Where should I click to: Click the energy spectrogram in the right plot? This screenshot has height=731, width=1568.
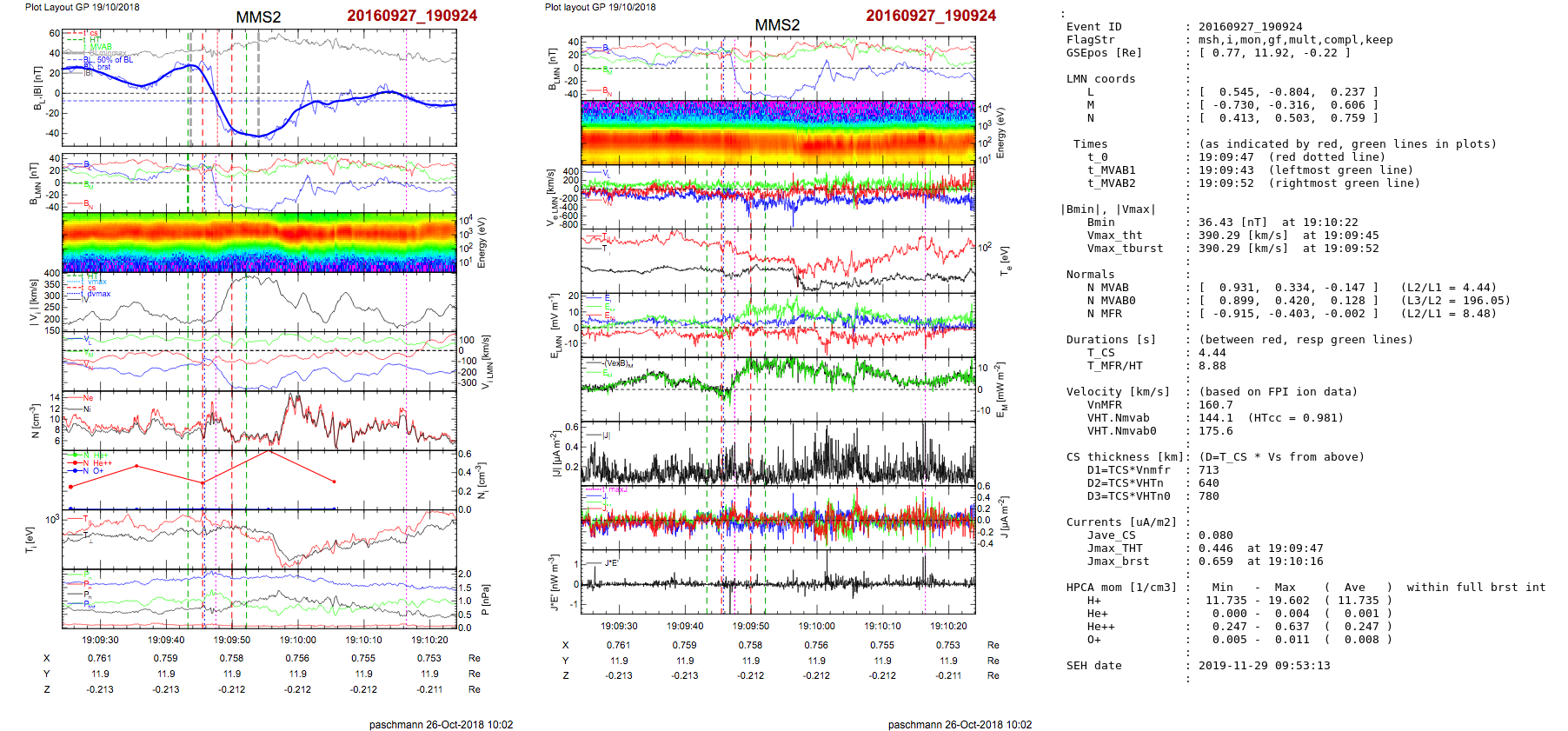click(778, 132)
